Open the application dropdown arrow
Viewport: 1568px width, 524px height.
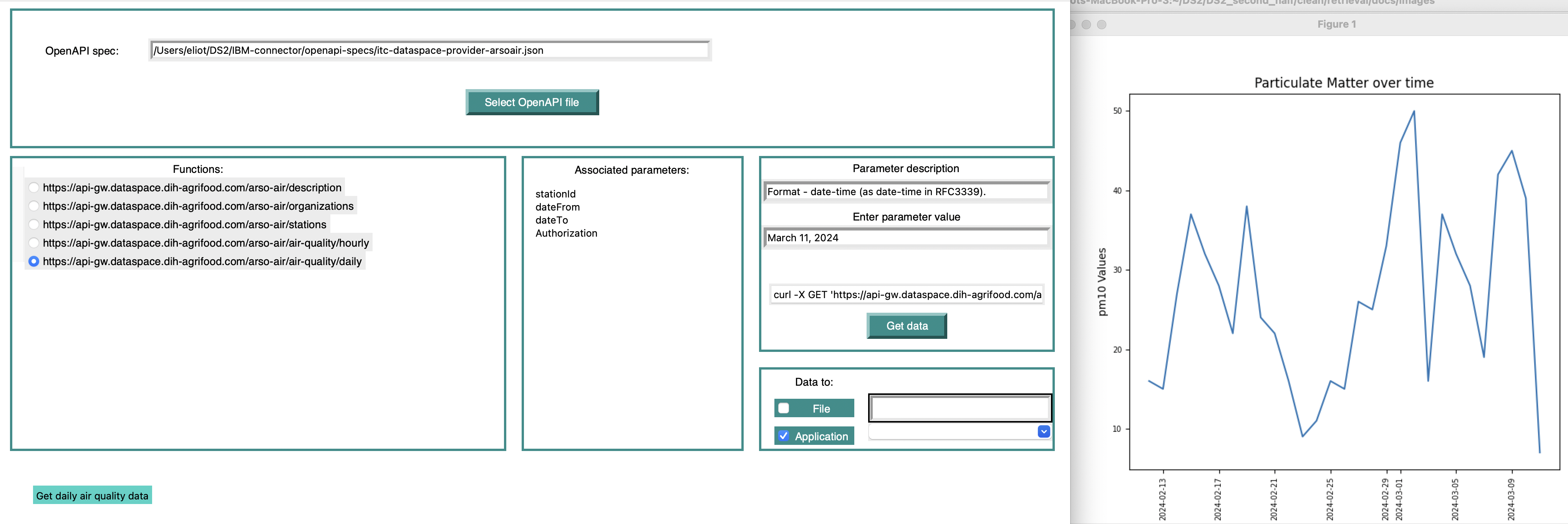1043,431
